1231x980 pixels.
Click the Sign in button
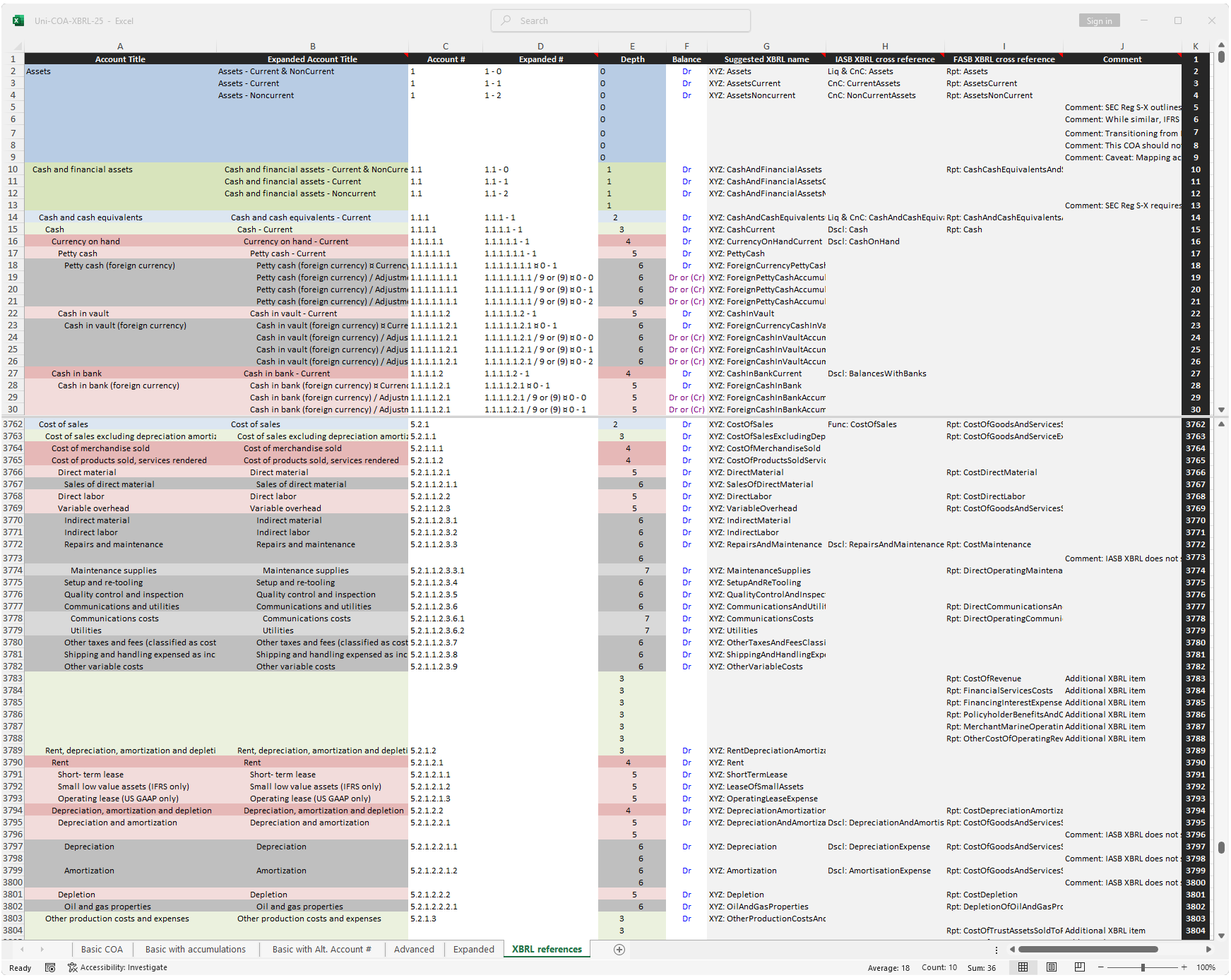pos(1099,20)
